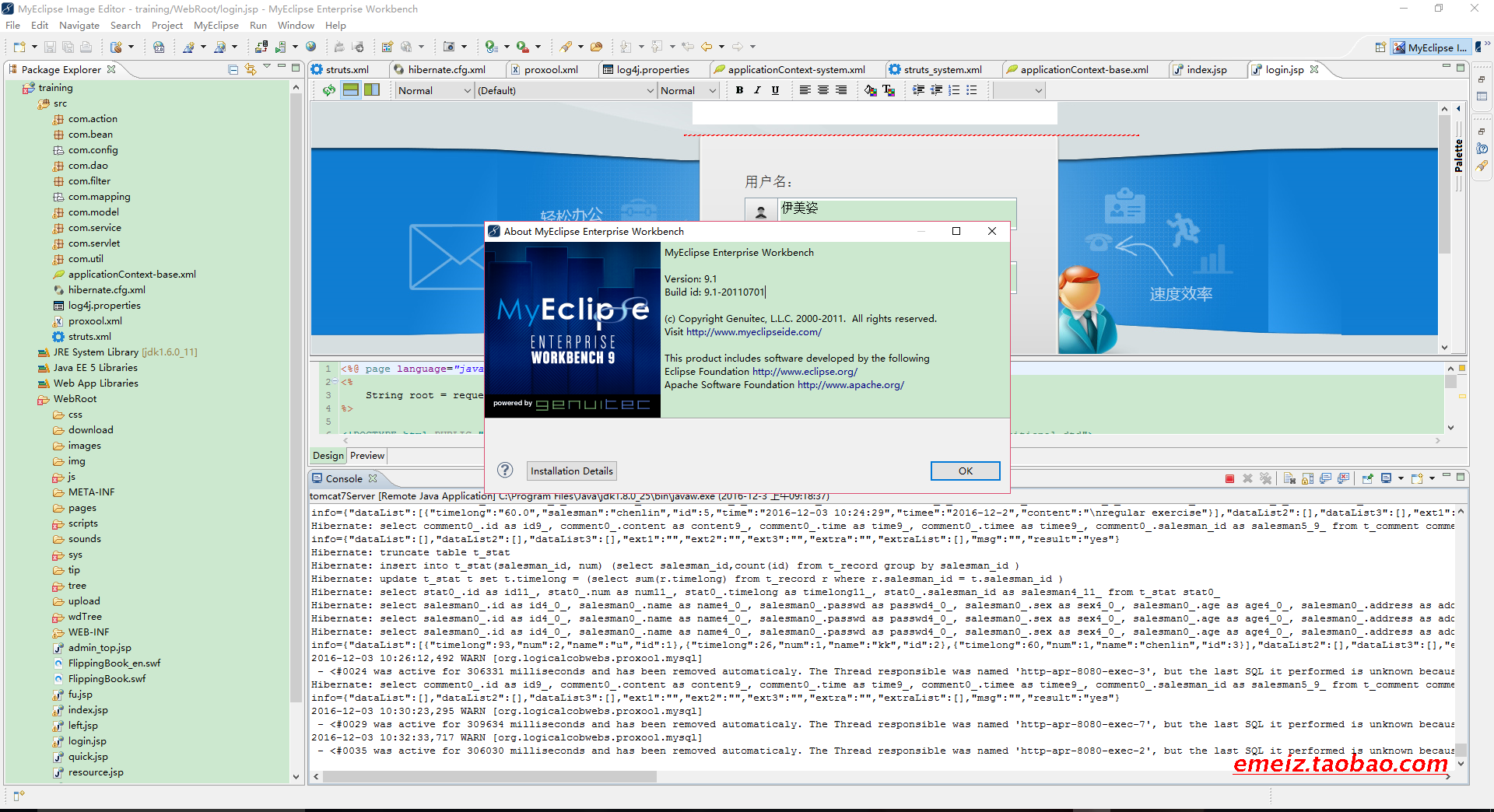Toggle vertical split design/source view
The height and width of the screenshot is (812, 1494).
pyautogui.click(x=372, y=90)
